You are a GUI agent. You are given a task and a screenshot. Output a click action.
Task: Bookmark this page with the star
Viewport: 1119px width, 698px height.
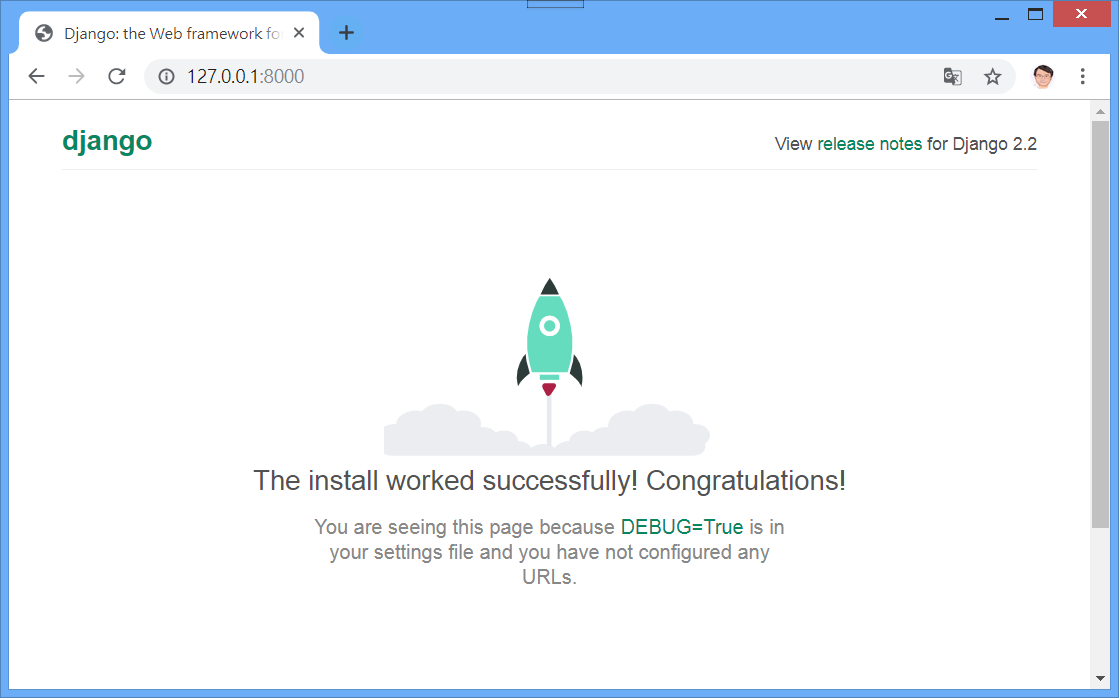click(993, 76)
